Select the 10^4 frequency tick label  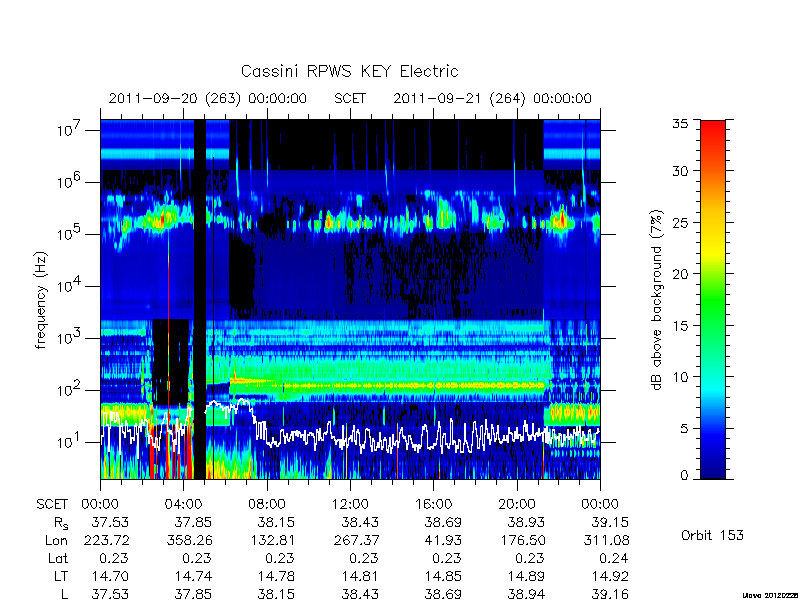tap(70, 286)
